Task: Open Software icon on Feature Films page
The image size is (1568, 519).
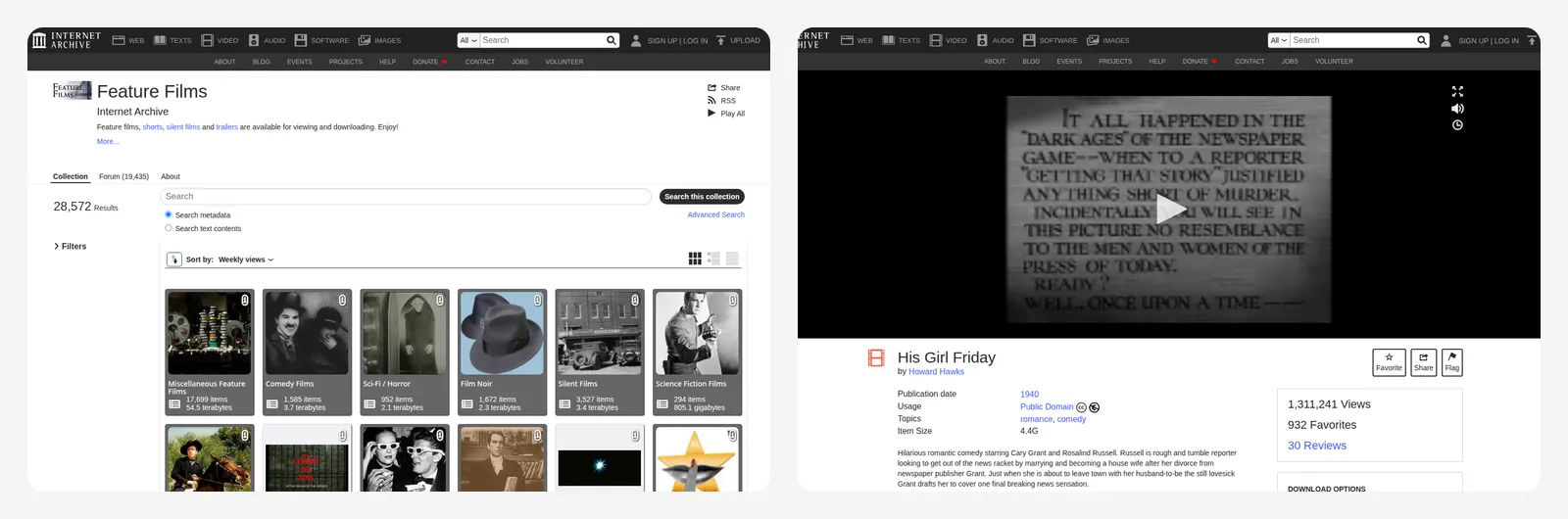Action: click(x=301, y=40)
